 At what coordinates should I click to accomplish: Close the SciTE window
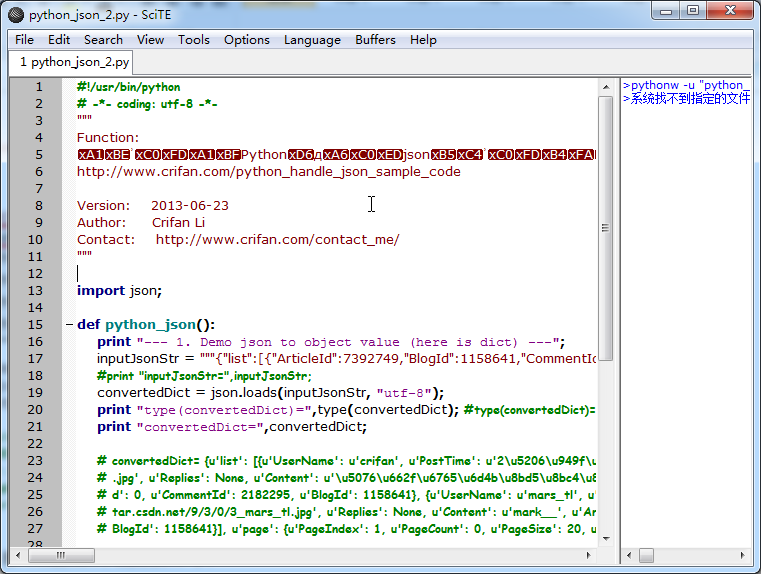coord(730,11)
